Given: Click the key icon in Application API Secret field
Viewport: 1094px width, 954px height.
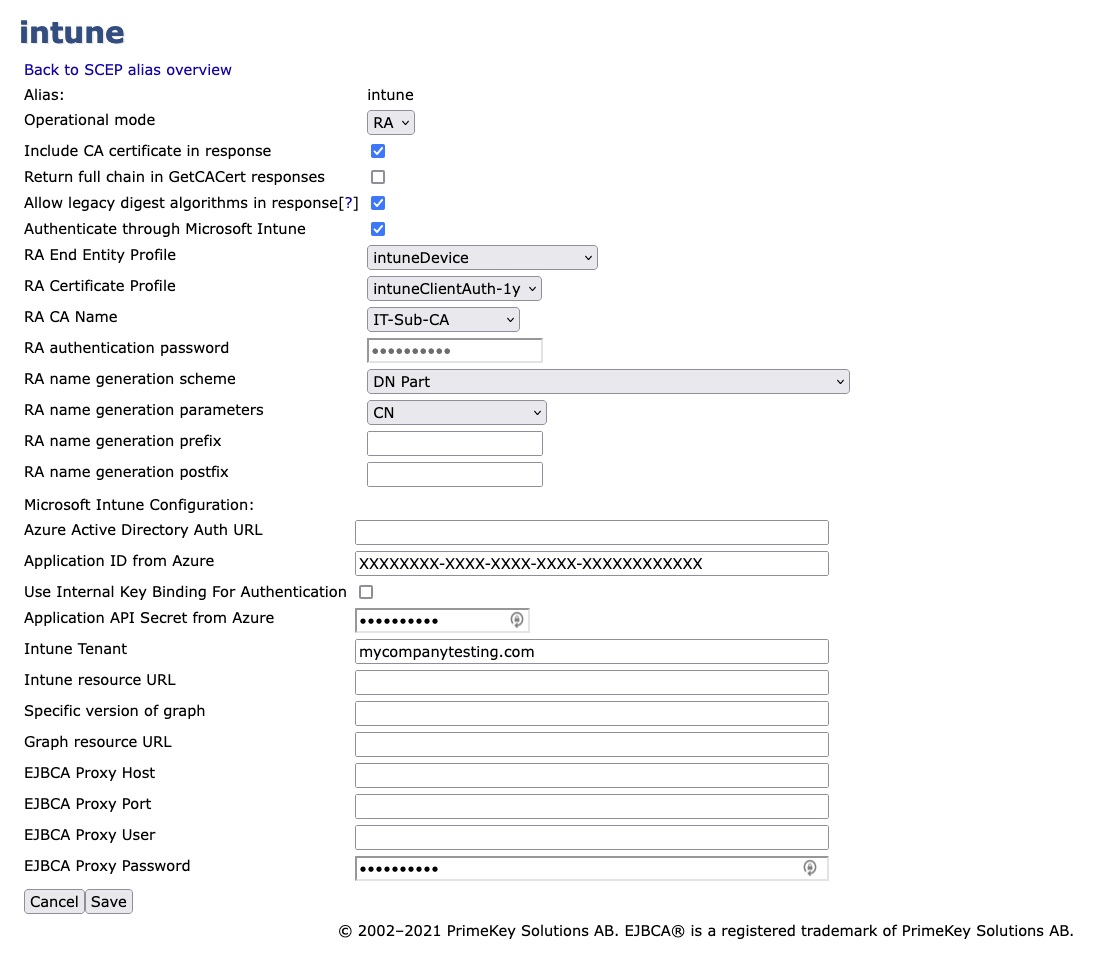Looking at the screenshot, I should click(517, 620).
